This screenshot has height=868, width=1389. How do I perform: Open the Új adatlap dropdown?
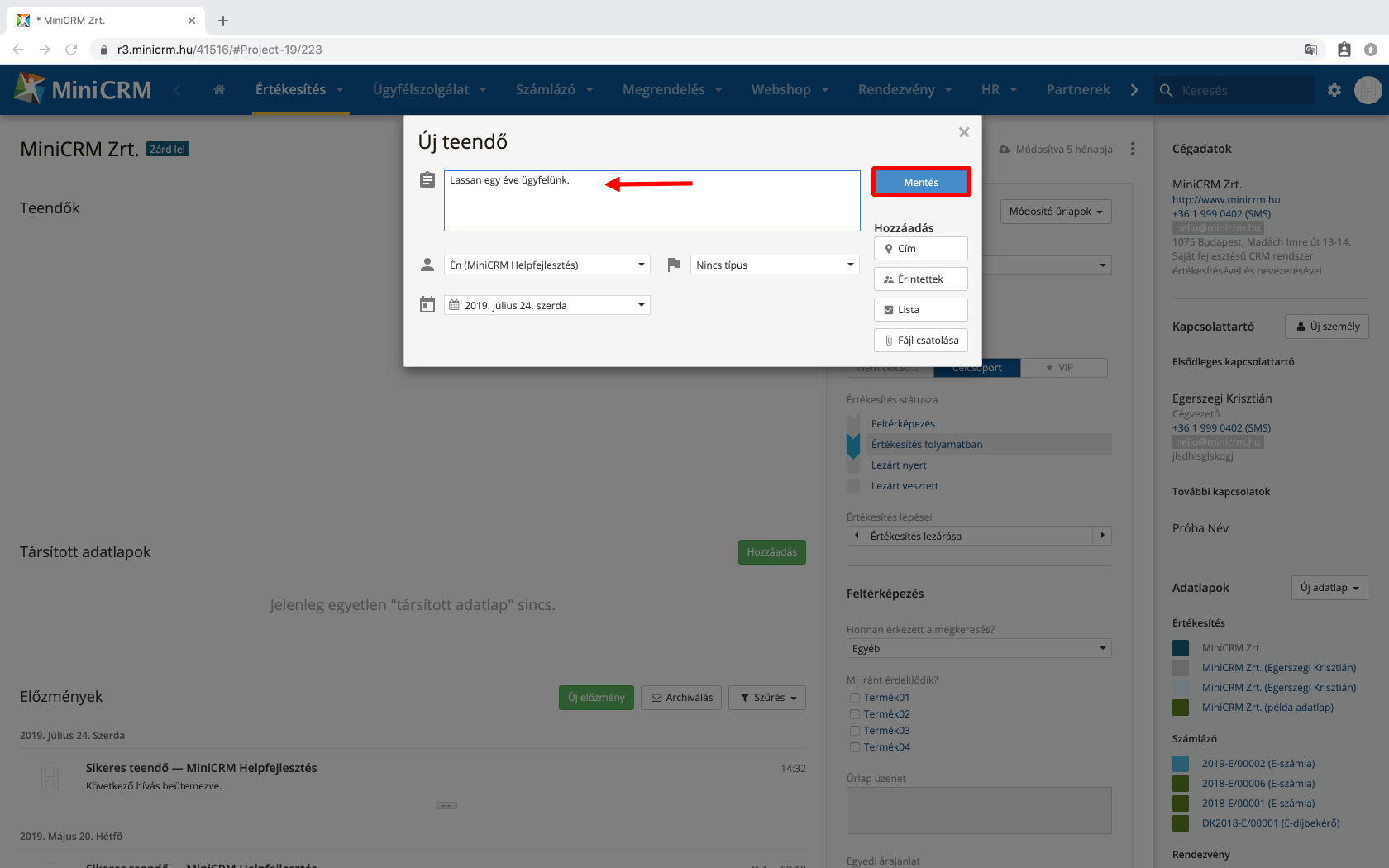[x=1329, y=588]
